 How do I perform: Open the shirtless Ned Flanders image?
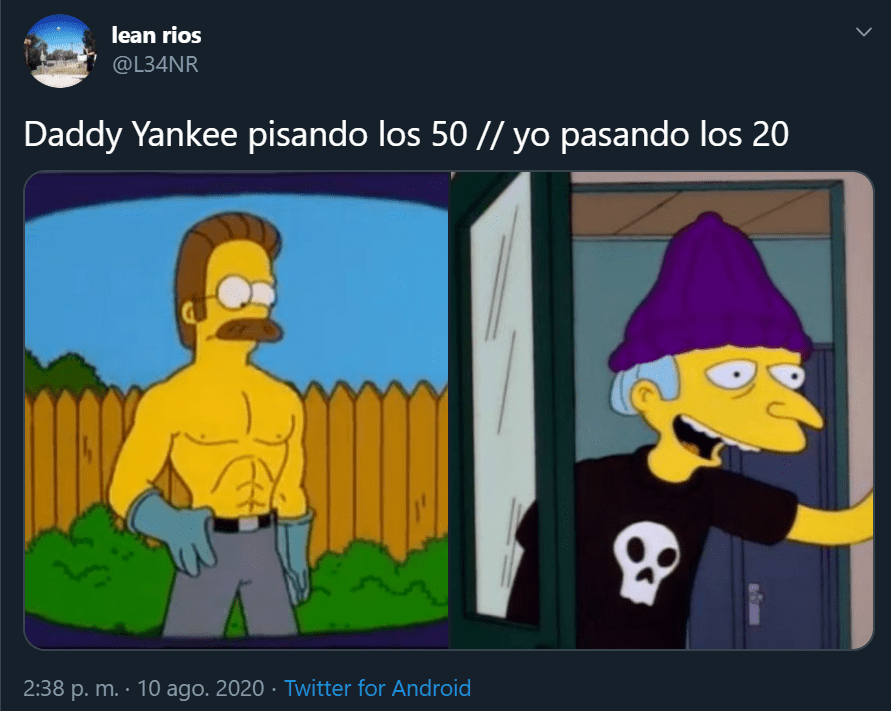236,410
